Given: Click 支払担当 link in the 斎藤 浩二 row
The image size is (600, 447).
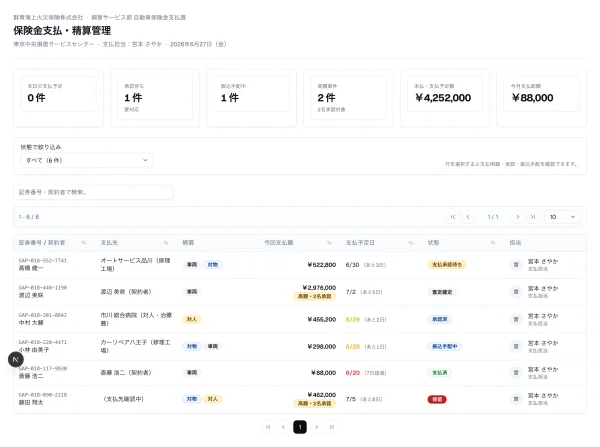Looking at the screenshot, I should click(538, 377).
